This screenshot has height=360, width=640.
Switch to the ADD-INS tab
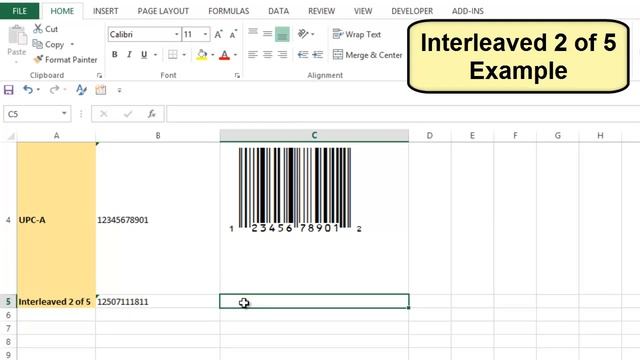point(467,11)
